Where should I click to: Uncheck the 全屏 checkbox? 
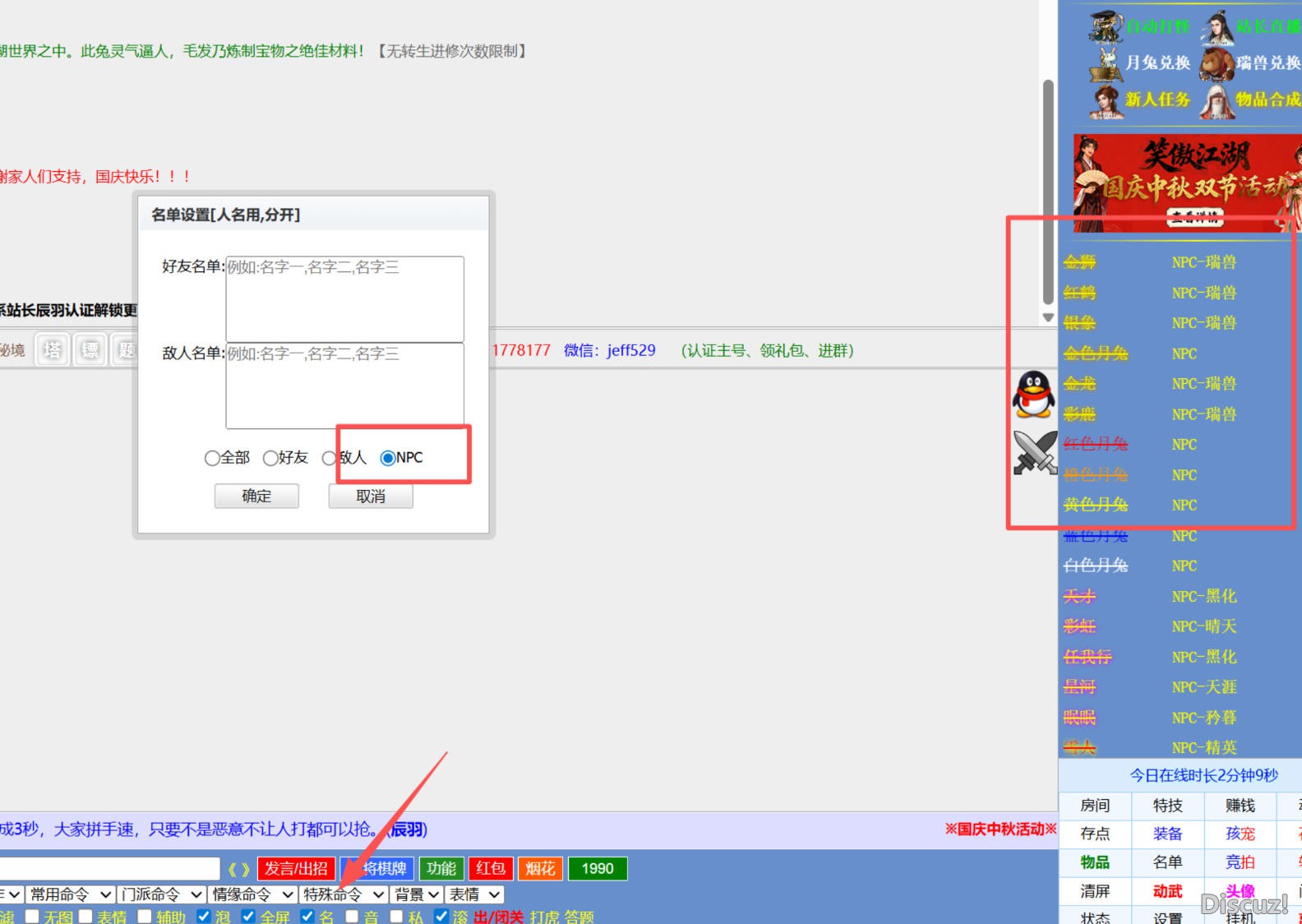tap(248, 916)
